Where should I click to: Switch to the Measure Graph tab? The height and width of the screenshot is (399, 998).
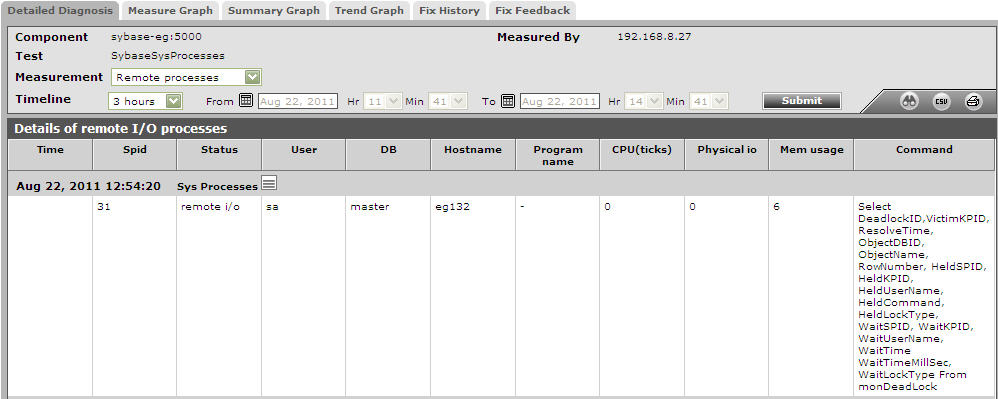[170, 11]
